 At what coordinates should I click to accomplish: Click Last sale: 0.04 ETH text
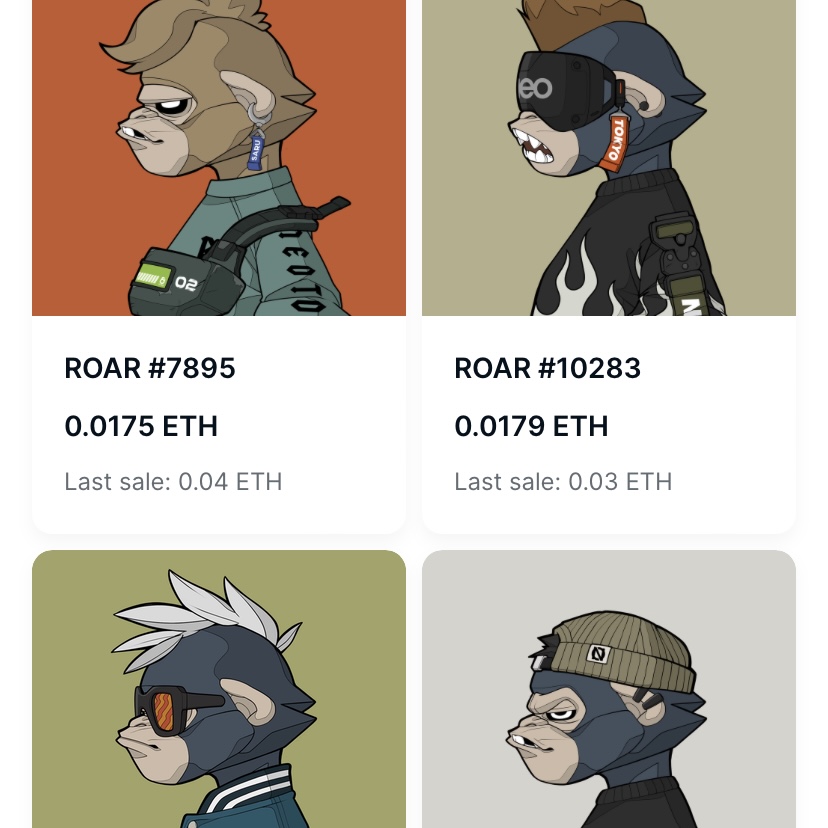tap(173, 482)
